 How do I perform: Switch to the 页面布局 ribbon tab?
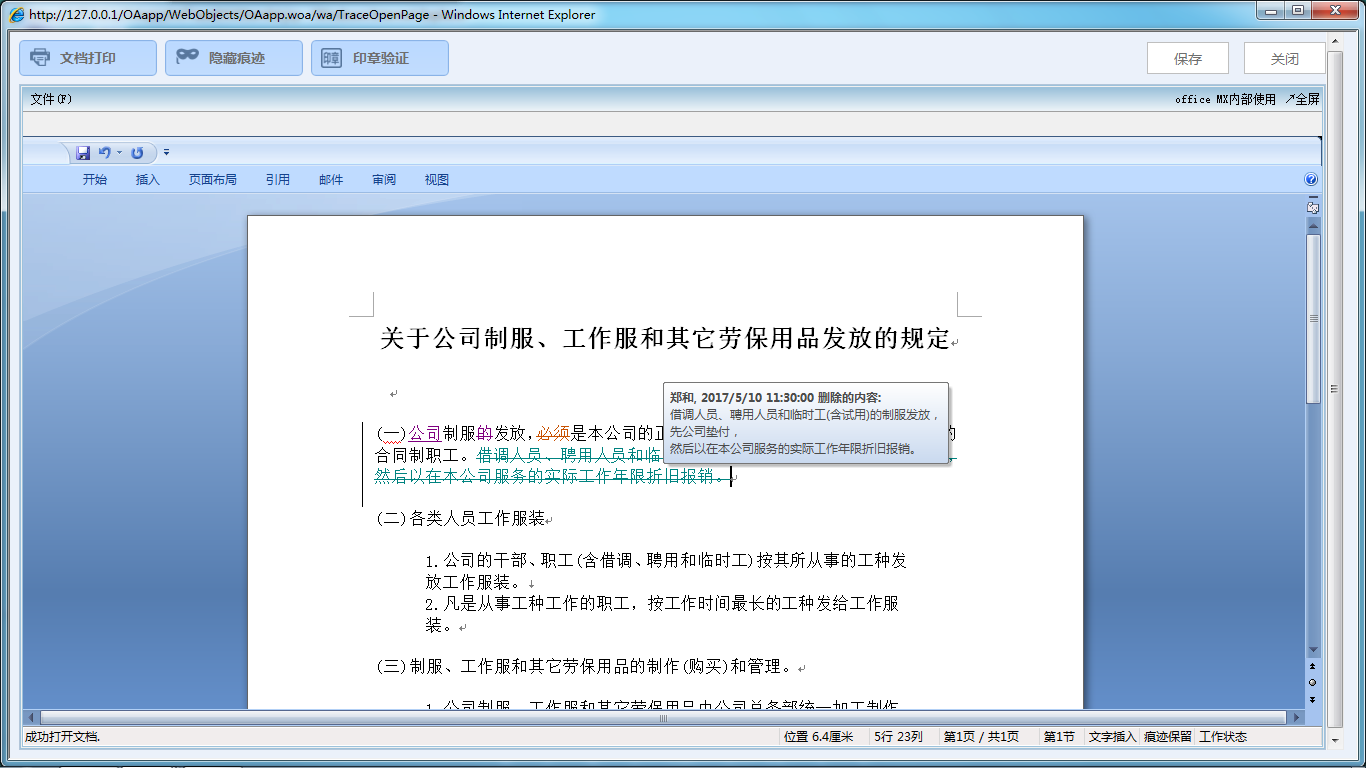(x=212, y=179)
